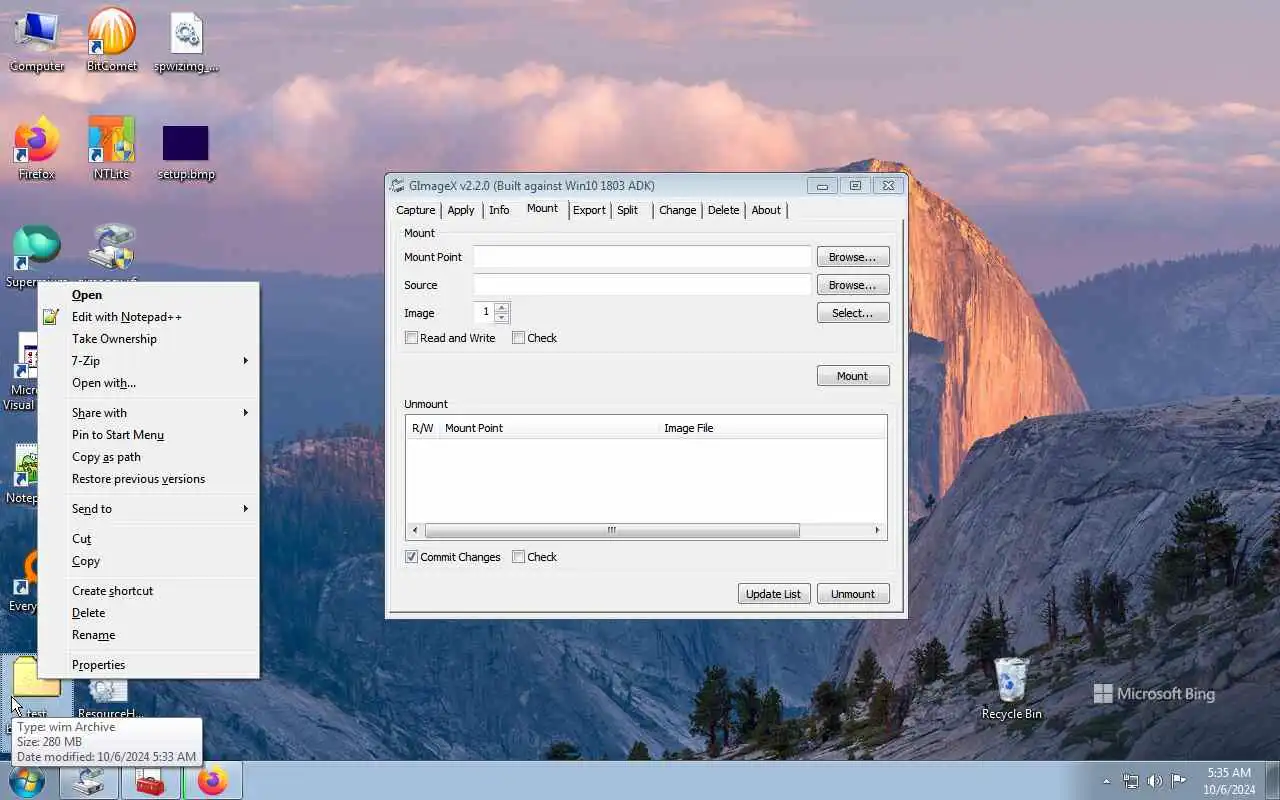Activate the GImageX drive icon on the taskbar
1280x800 pixels.
[89, 781]
